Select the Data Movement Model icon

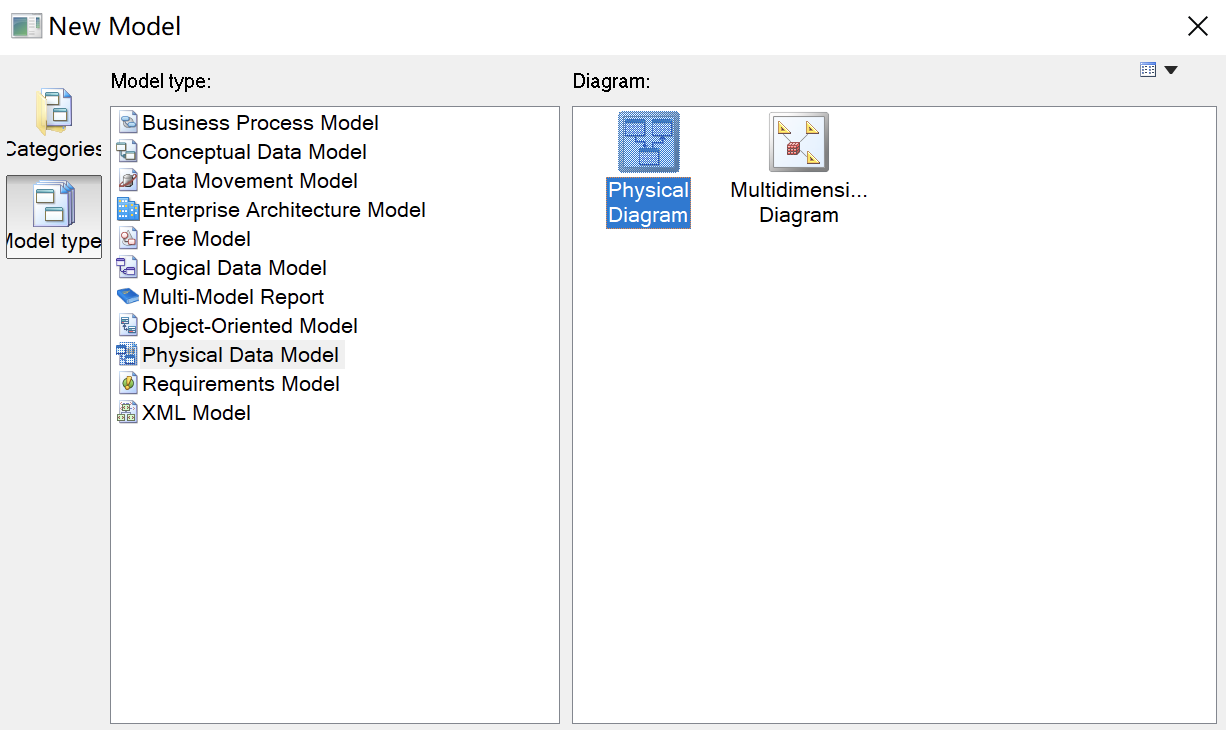(127, 181)
